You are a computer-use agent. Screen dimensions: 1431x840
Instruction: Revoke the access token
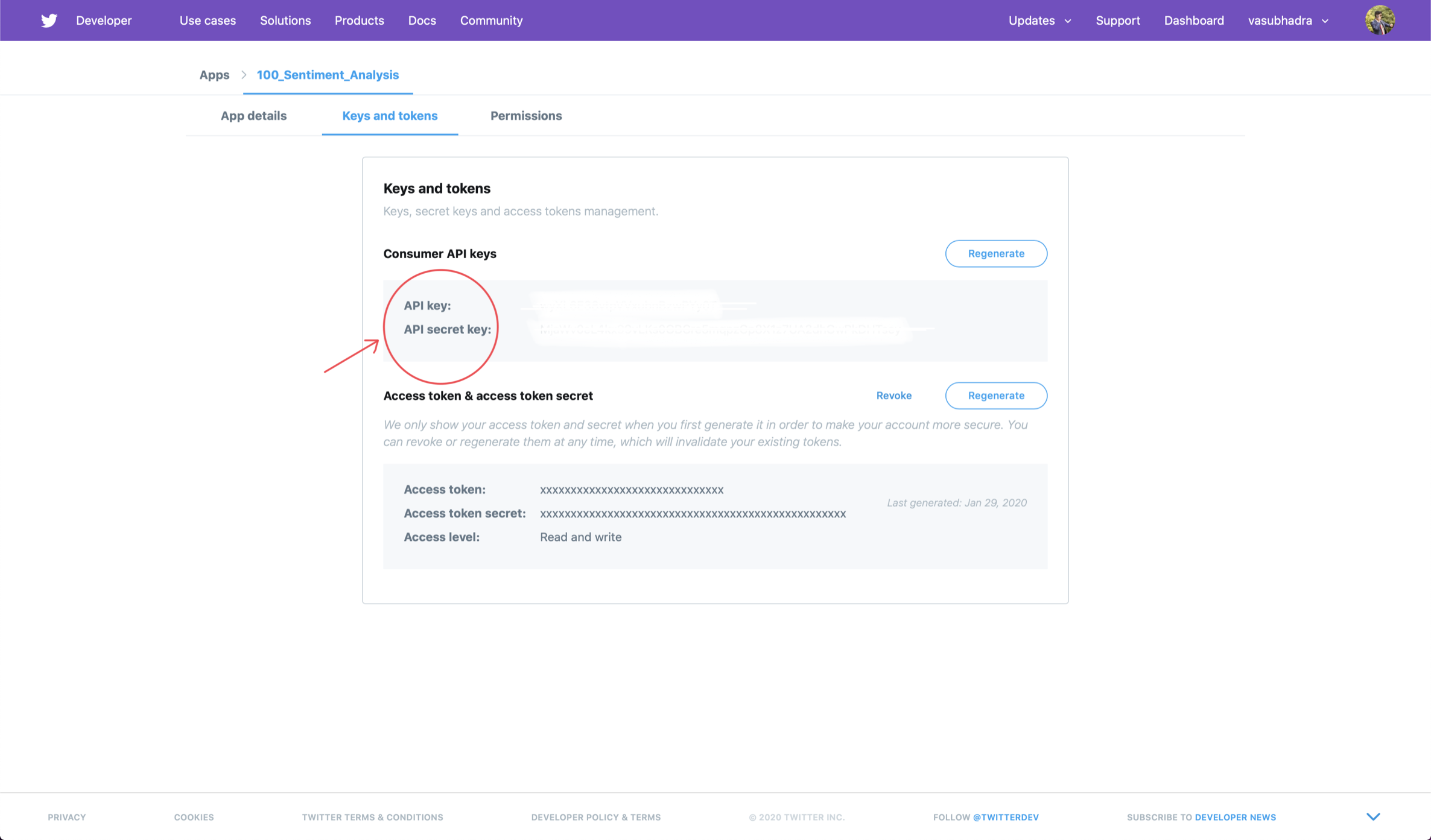pos(893,396)
